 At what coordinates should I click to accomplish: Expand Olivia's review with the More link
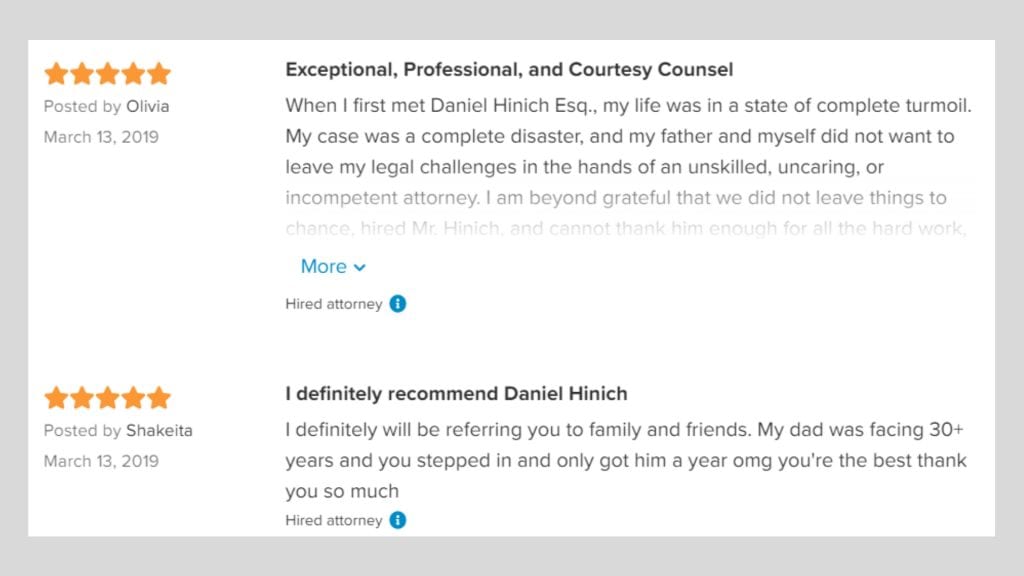[324, 266]
